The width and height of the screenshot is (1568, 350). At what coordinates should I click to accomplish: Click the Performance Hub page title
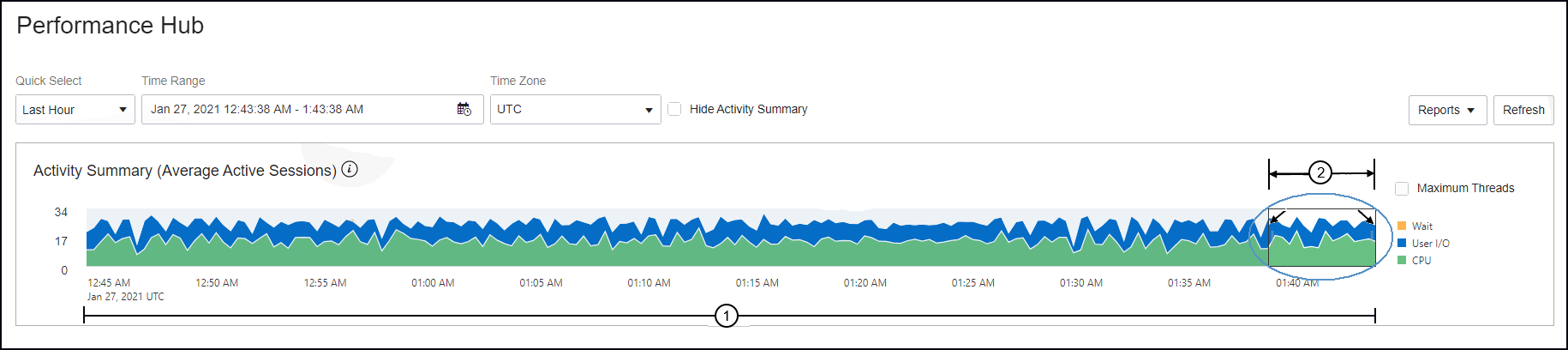click(110, 26)
